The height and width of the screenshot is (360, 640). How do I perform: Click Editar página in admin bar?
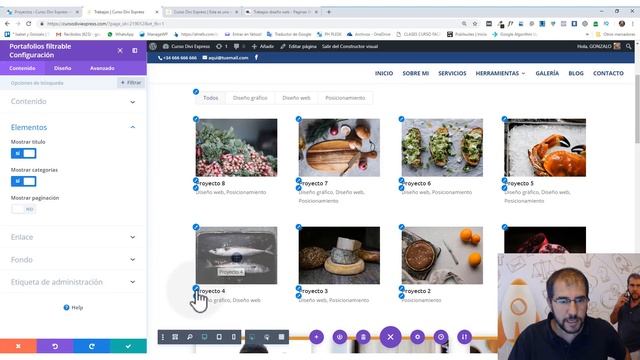[x=298, y=47]
